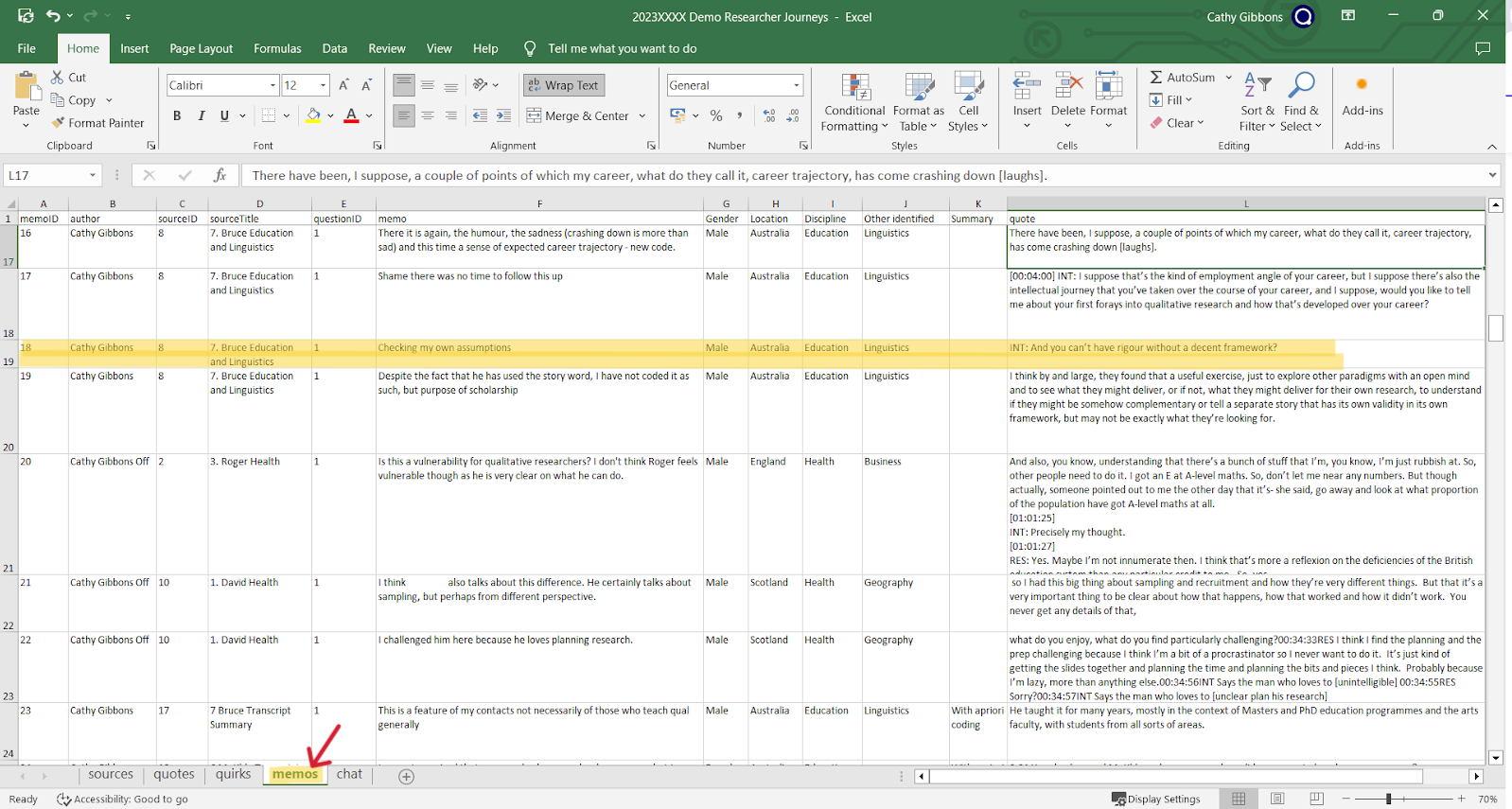Toggle italic formatting
The width and height of the screenshot is (1512, 809).
tap(201, 115)
